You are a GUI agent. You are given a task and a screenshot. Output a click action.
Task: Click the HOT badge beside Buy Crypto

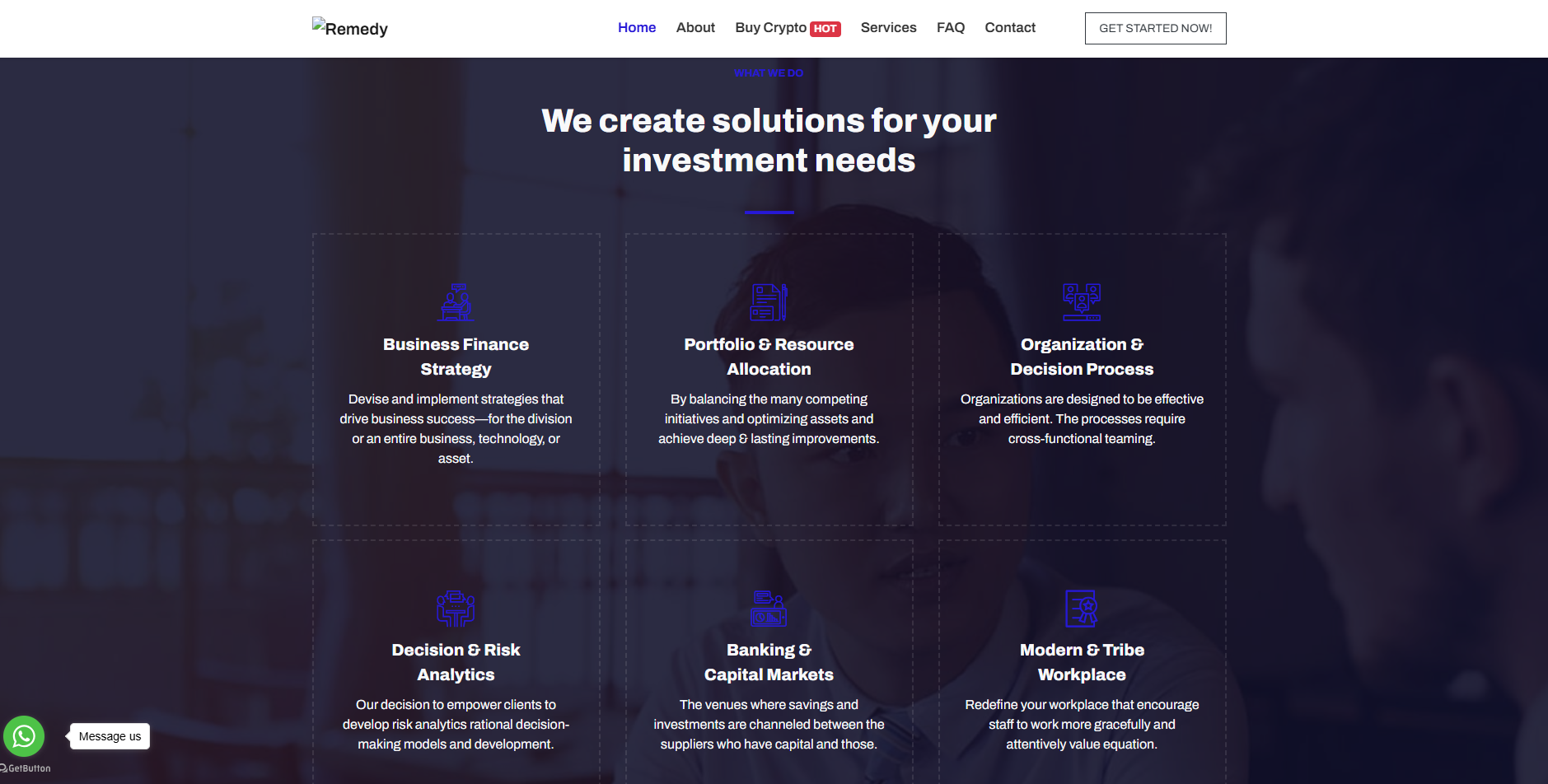(825, 29)
